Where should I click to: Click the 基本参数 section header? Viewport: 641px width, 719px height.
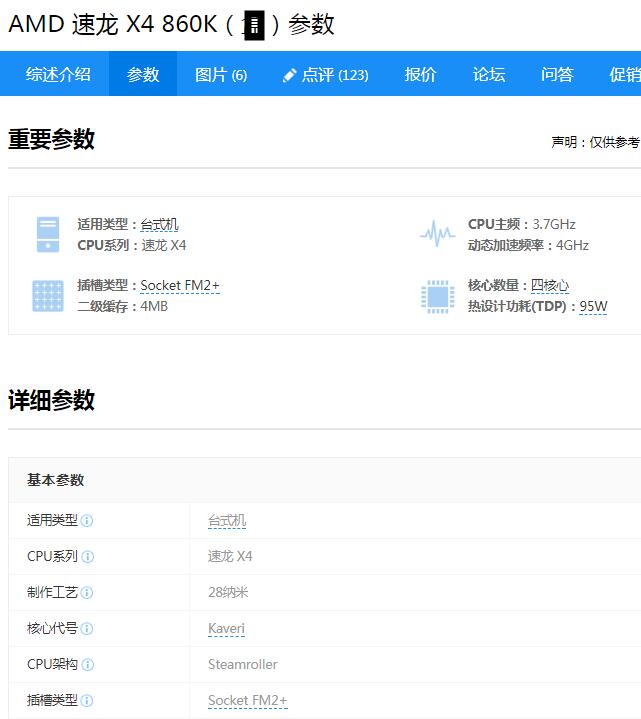coord(55,480)
